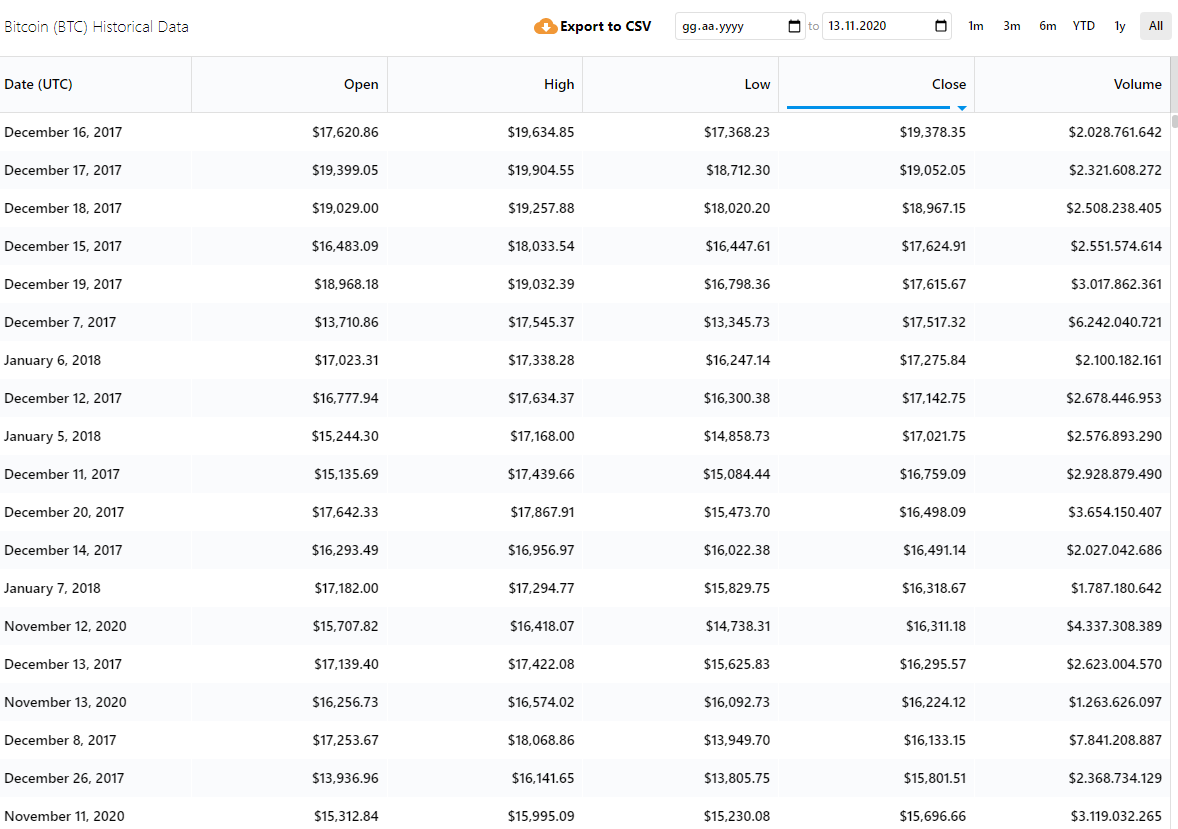Click the start date input field
1178x829 pixels.
tap(730, 26)
